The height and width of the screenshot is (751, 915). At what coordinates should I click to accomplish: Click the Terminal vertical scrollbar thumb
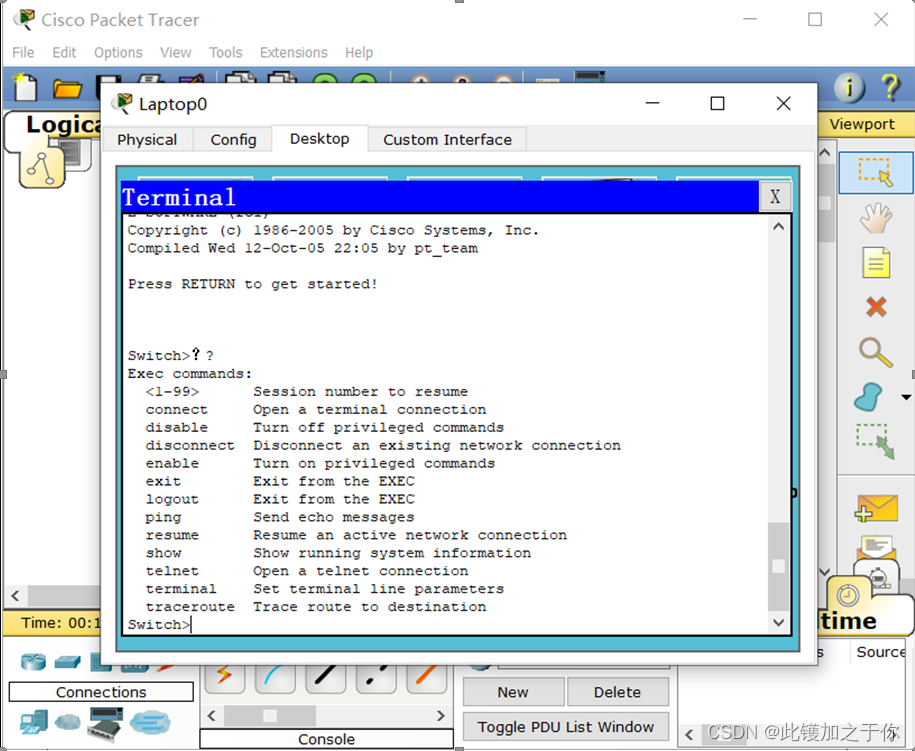[x=778, y=566]
